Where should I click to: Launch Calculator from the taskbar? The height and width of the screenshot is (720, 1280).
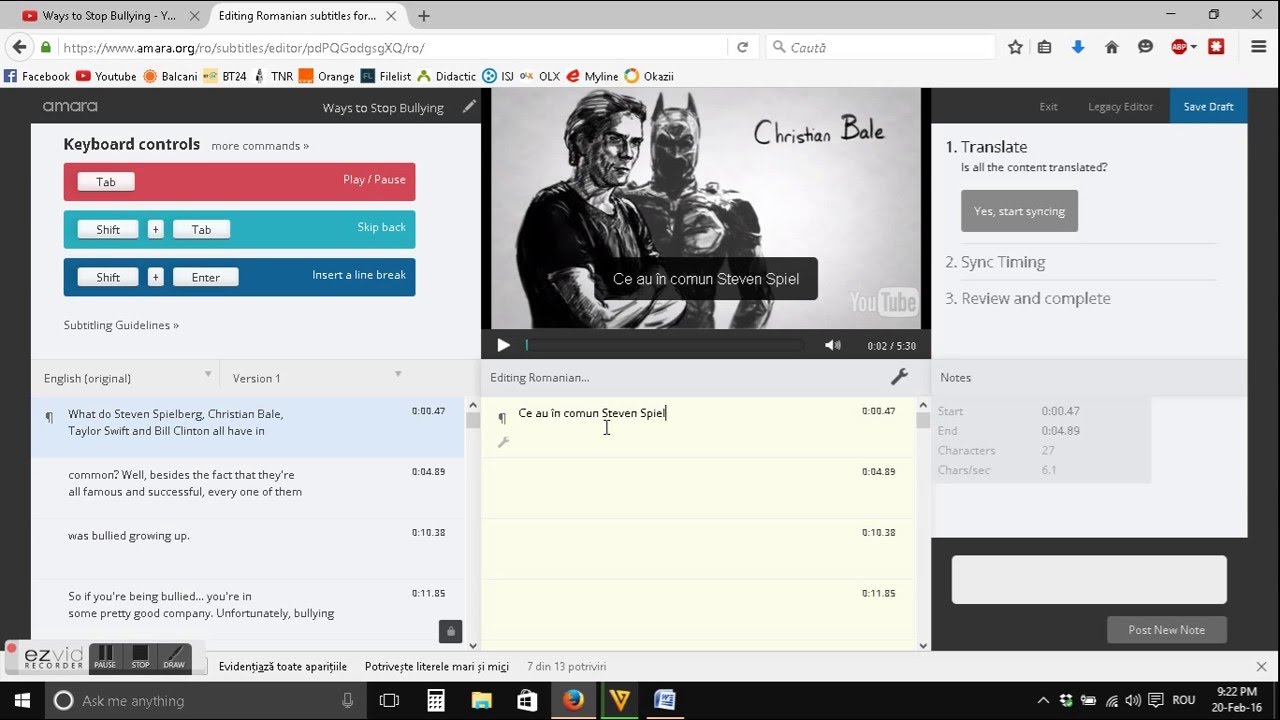point(436,701)
